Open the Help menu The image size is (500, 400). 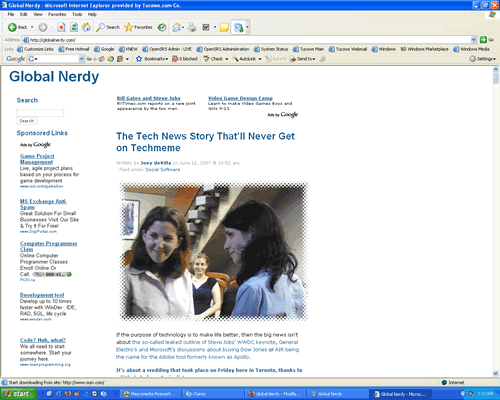(92, 14)
